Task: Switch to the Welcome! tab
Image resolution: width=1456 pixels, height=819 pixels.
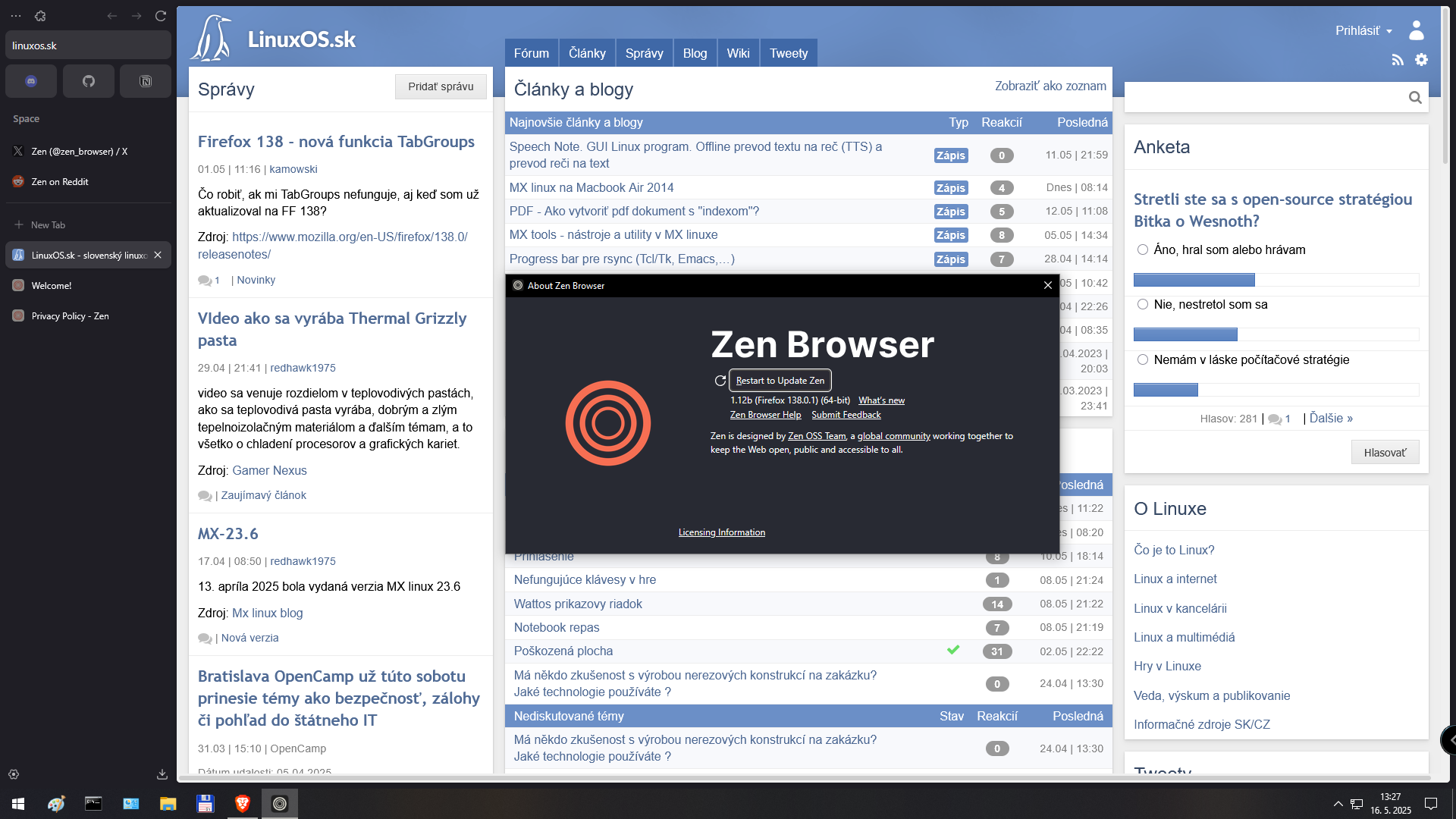Action: click(88, 285)
